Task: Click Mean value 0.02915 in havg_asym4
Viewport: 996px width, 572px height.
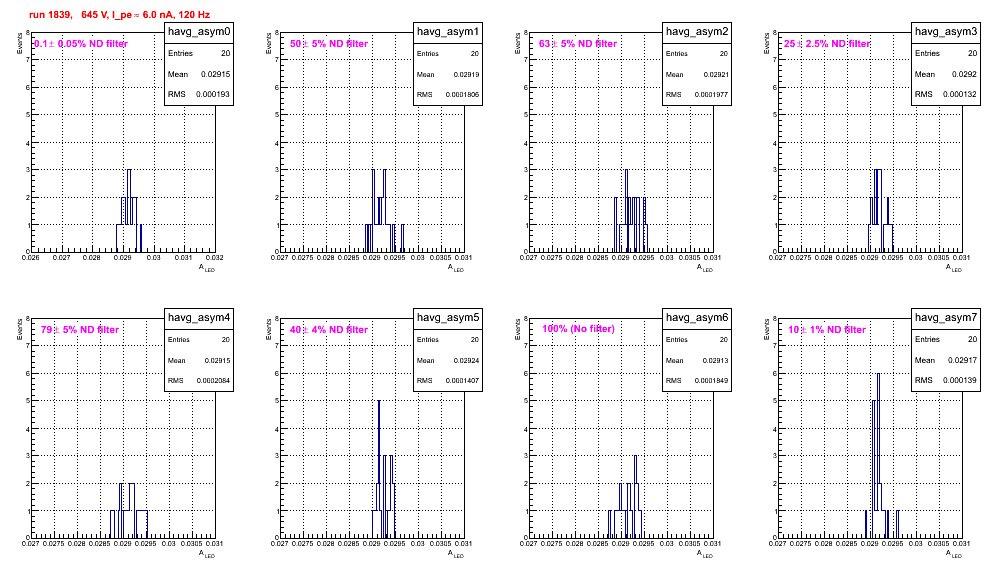Action: [x=217, y=361]
